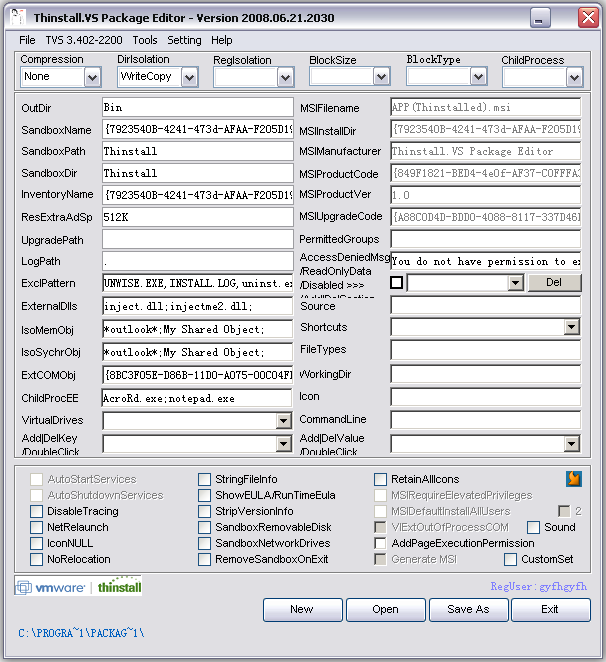Click the app icon in title bar
606x662 pixels.
click(x=18, y=17)
